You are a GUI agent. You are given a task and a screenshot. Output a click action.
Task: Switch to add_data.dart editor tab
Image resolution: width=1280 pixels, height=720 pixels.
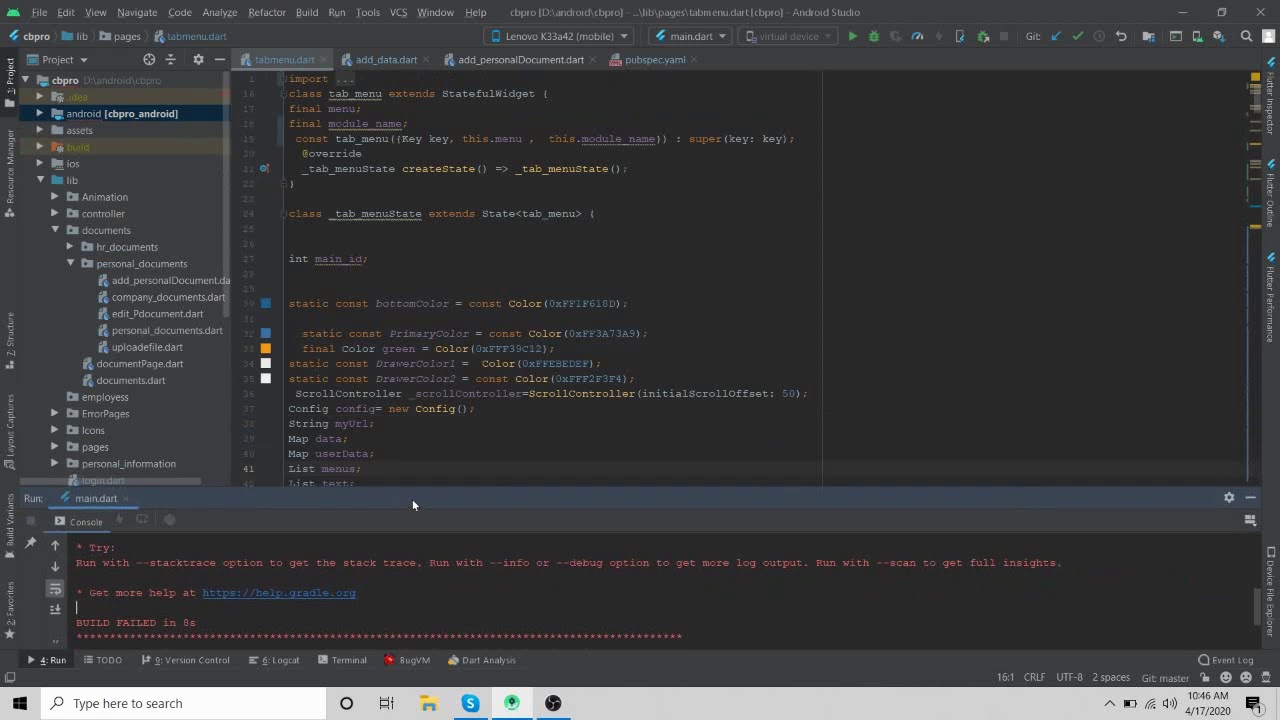pyautogui.click(x=386, y=59)
